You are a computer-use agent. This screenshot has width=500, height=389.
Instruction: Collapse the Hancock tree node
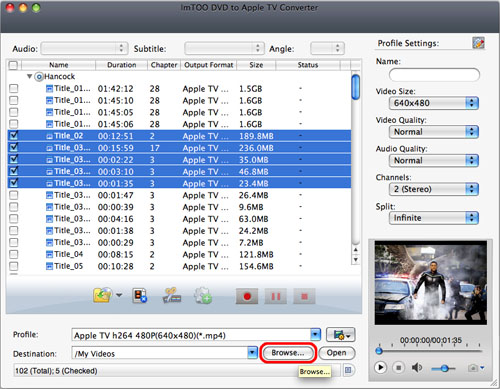29,77
